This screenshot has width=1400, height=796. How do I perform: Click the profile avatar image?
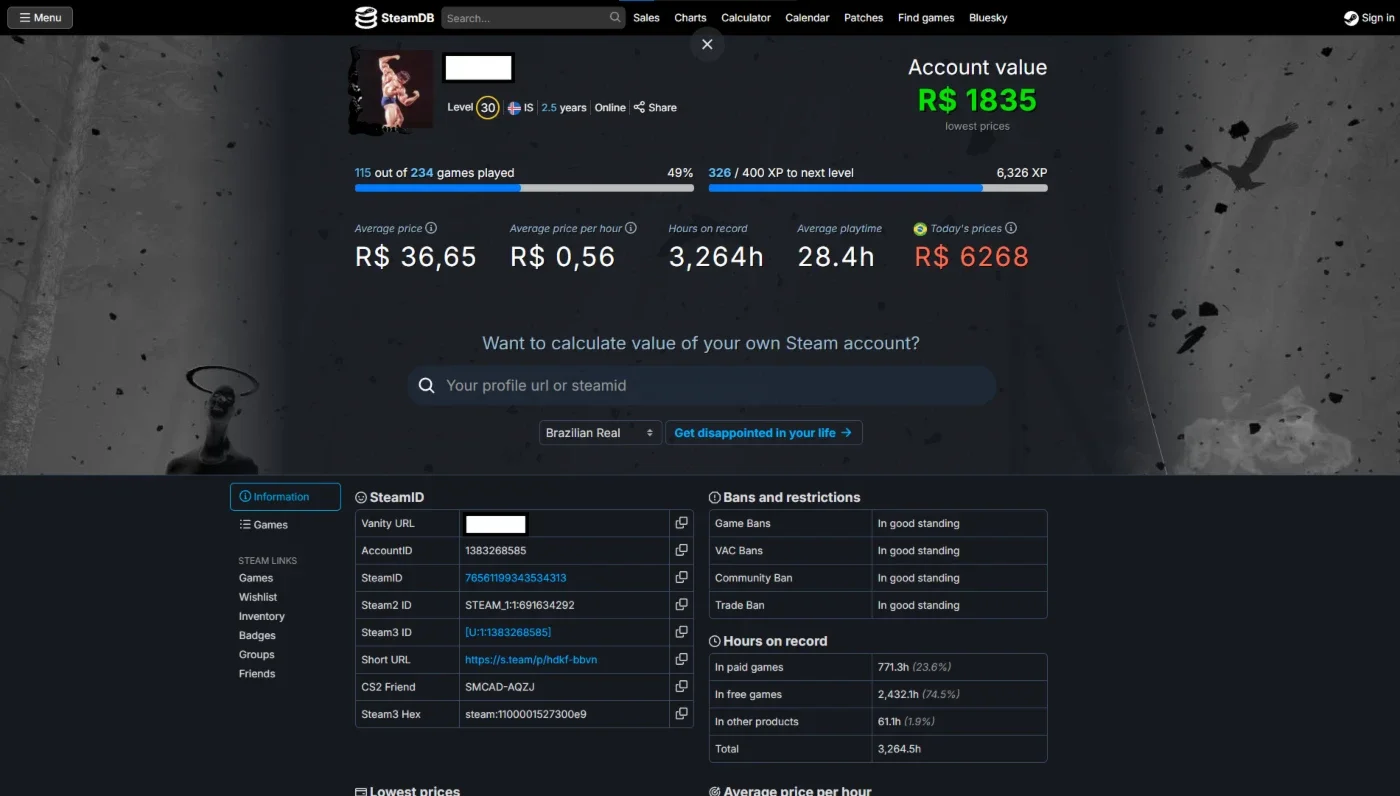click(x=391, y=90)
